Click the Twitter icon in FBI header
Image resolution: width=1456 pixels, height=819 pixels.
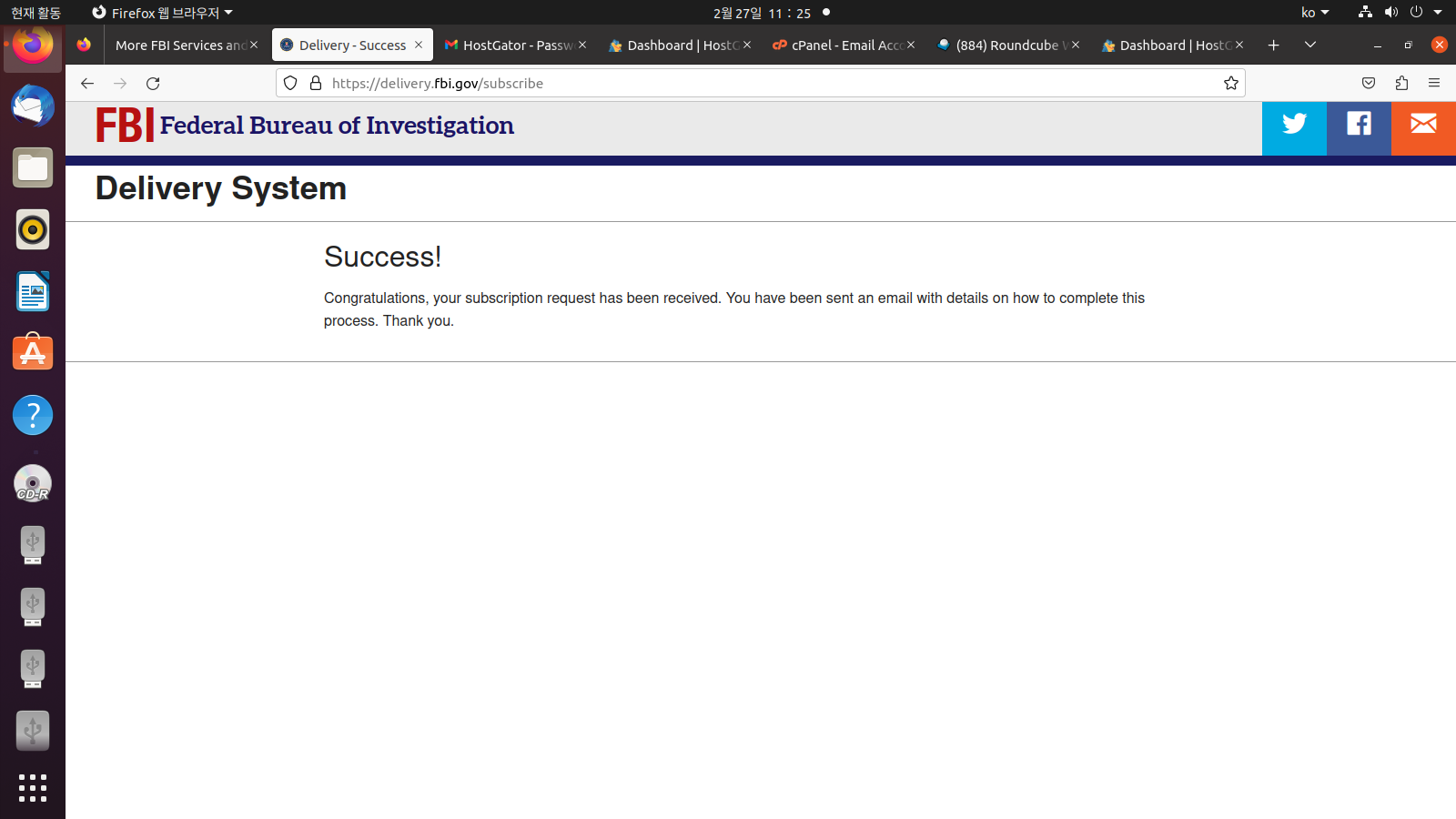[x=1294, y=125]
